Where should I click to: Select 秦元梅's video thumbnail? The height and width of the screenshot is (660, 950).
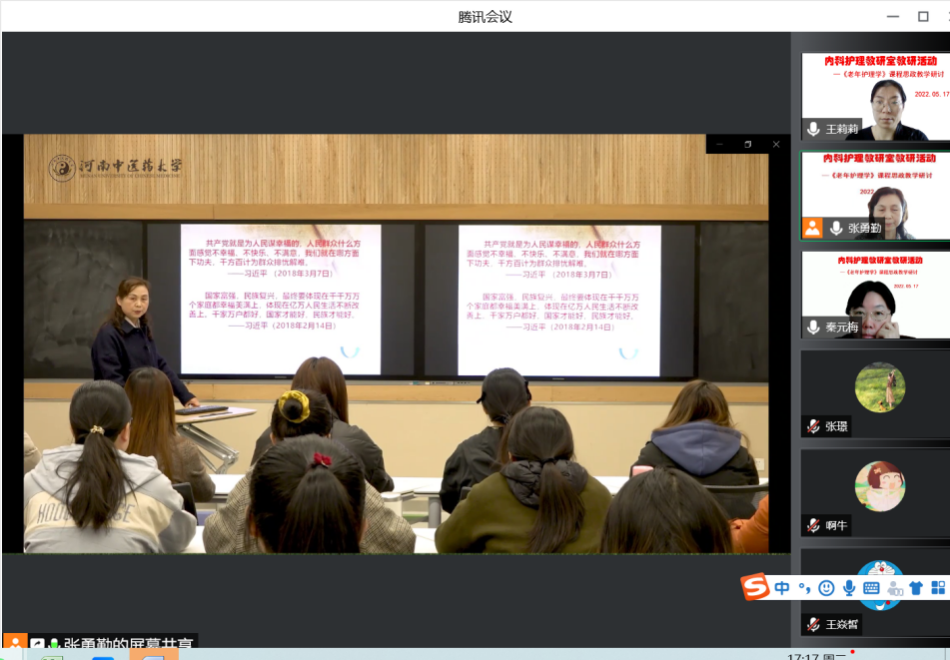(x=875, y=294)
